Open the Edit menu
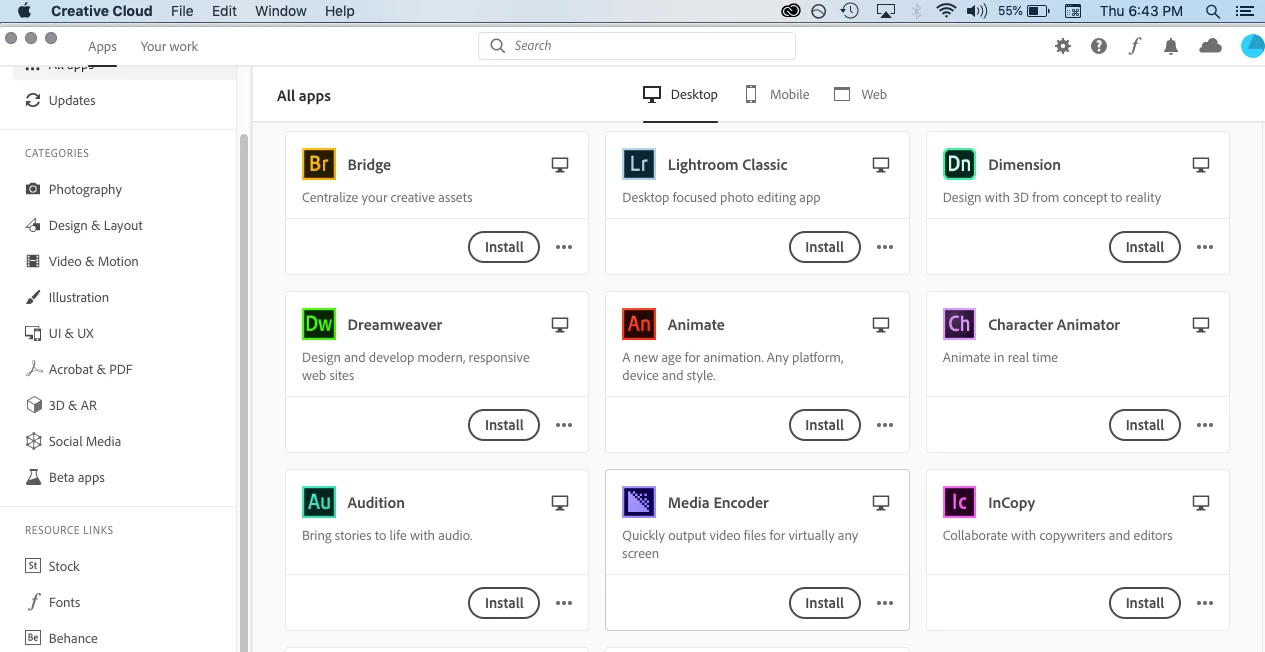This screenshot has height=652, width=1265. pos(225,11)
